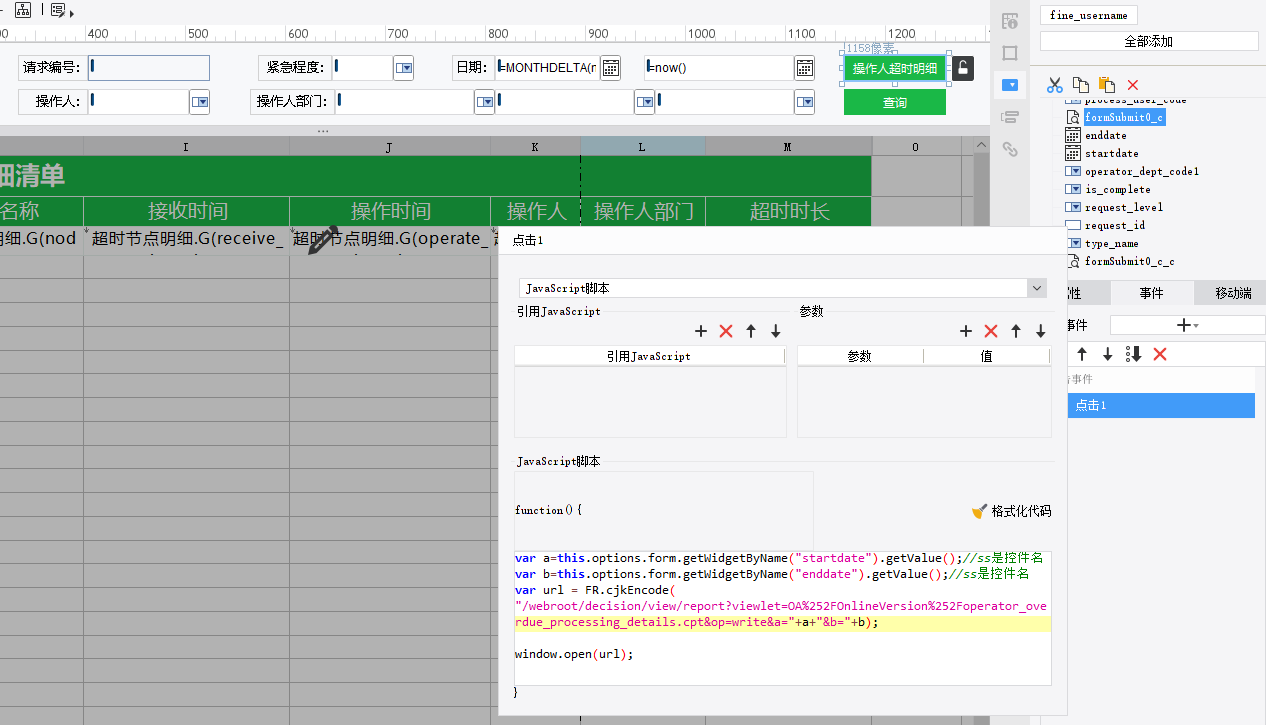Add a new parameter with the plus icon
Viewport: 1266px width, 725px height.
(966, 331)
